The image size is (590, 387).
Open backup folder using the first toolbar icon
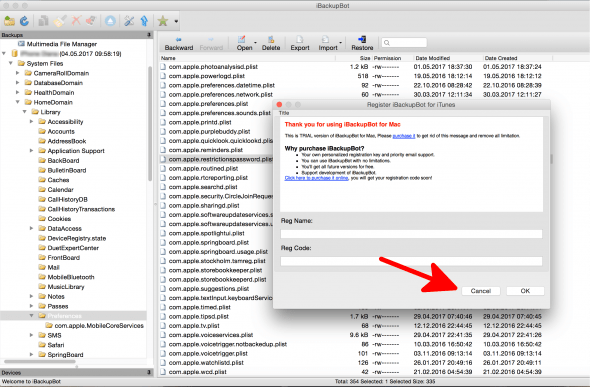tap(9, 21)
